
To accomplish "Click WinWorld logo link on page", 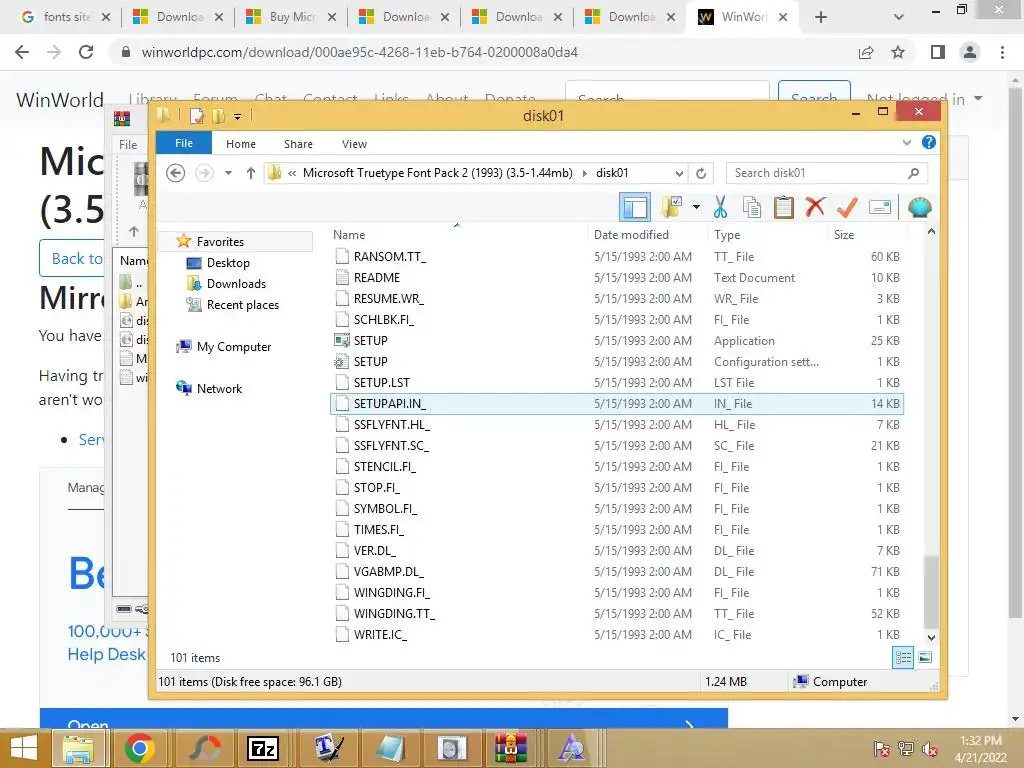I will point(59,100).
